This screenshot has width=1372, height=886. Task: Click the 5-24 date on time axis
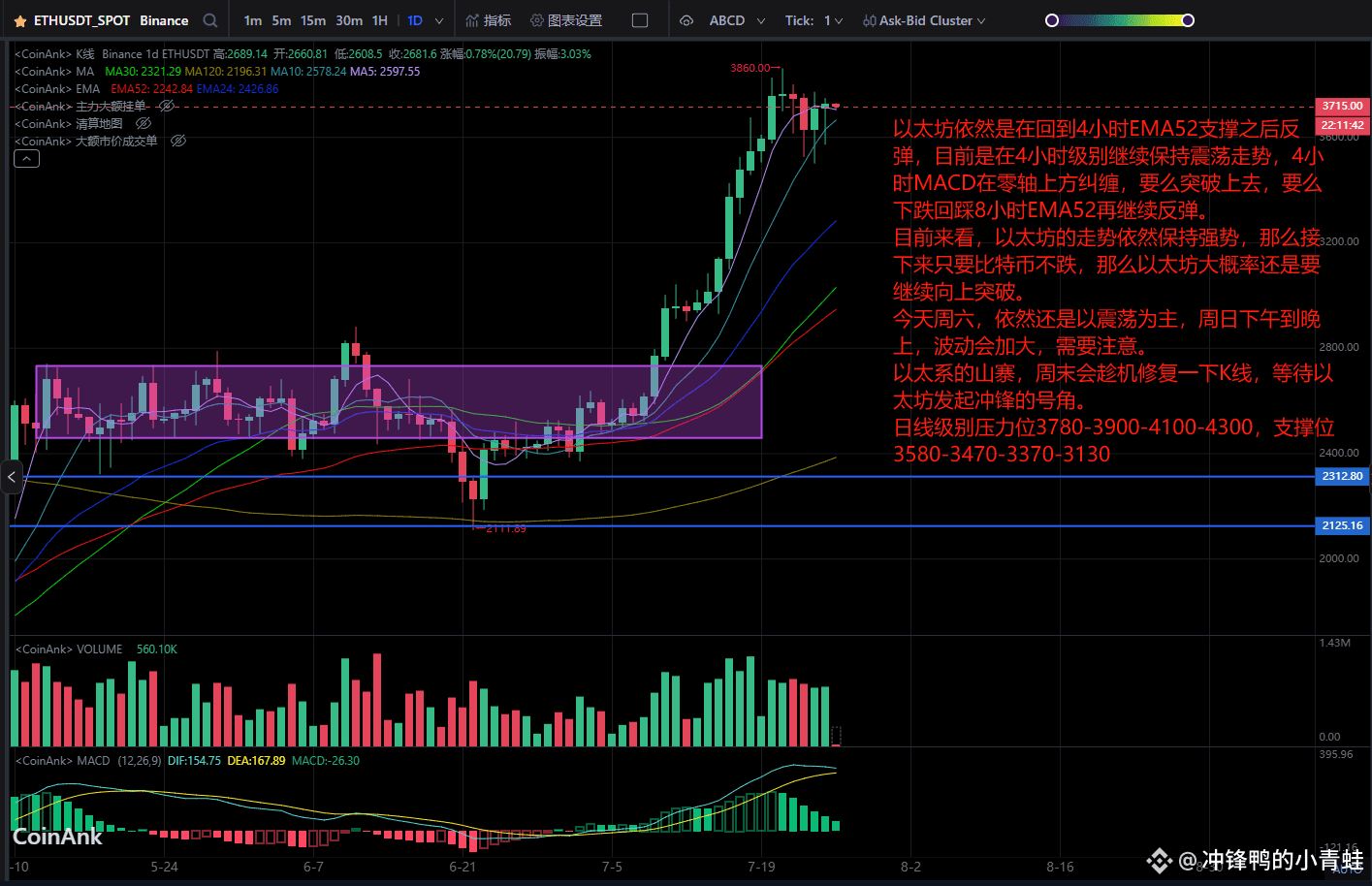pos(165,867)
